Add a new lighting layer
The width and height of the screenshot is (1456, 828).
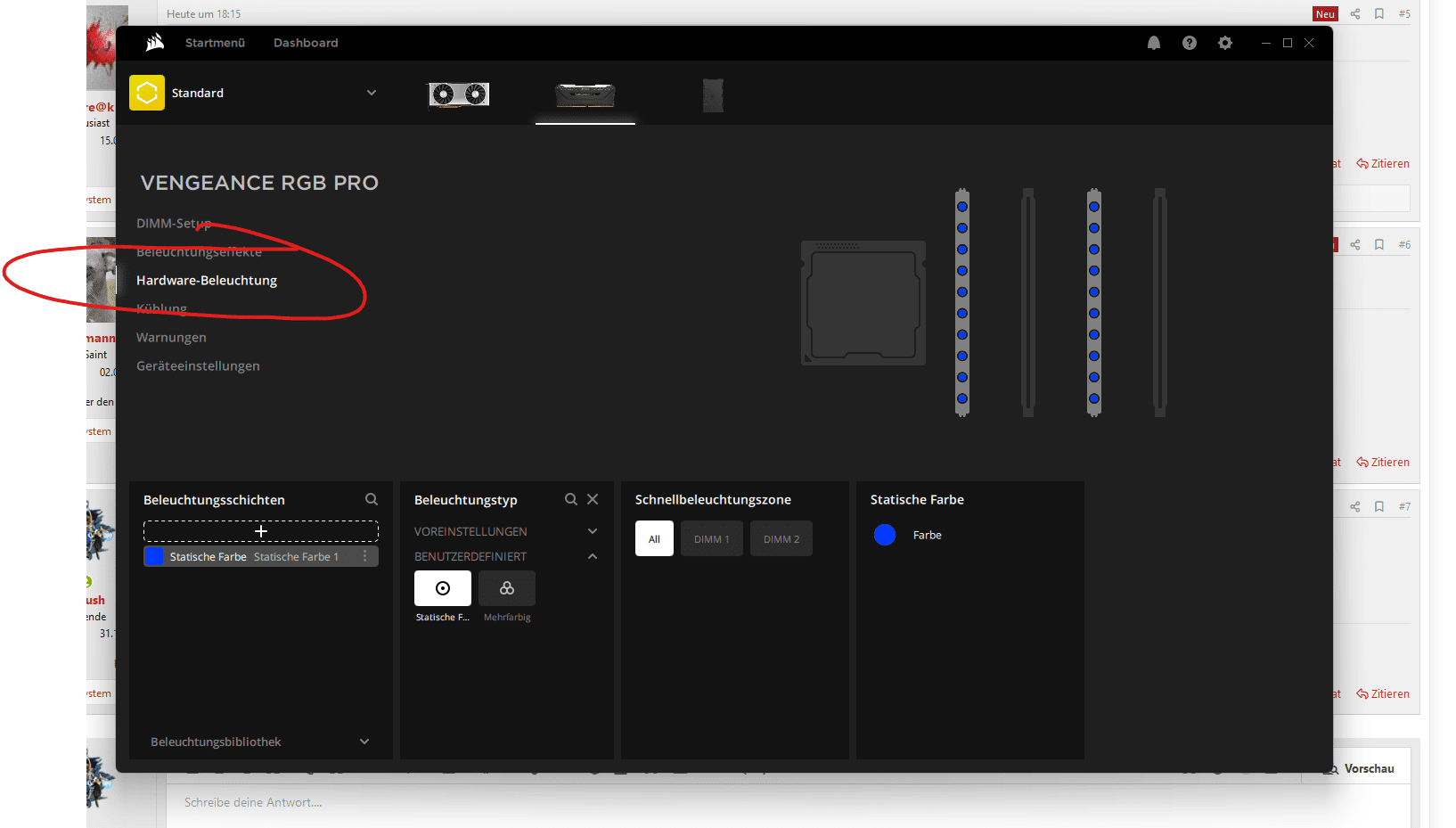[x=261, y=531]
